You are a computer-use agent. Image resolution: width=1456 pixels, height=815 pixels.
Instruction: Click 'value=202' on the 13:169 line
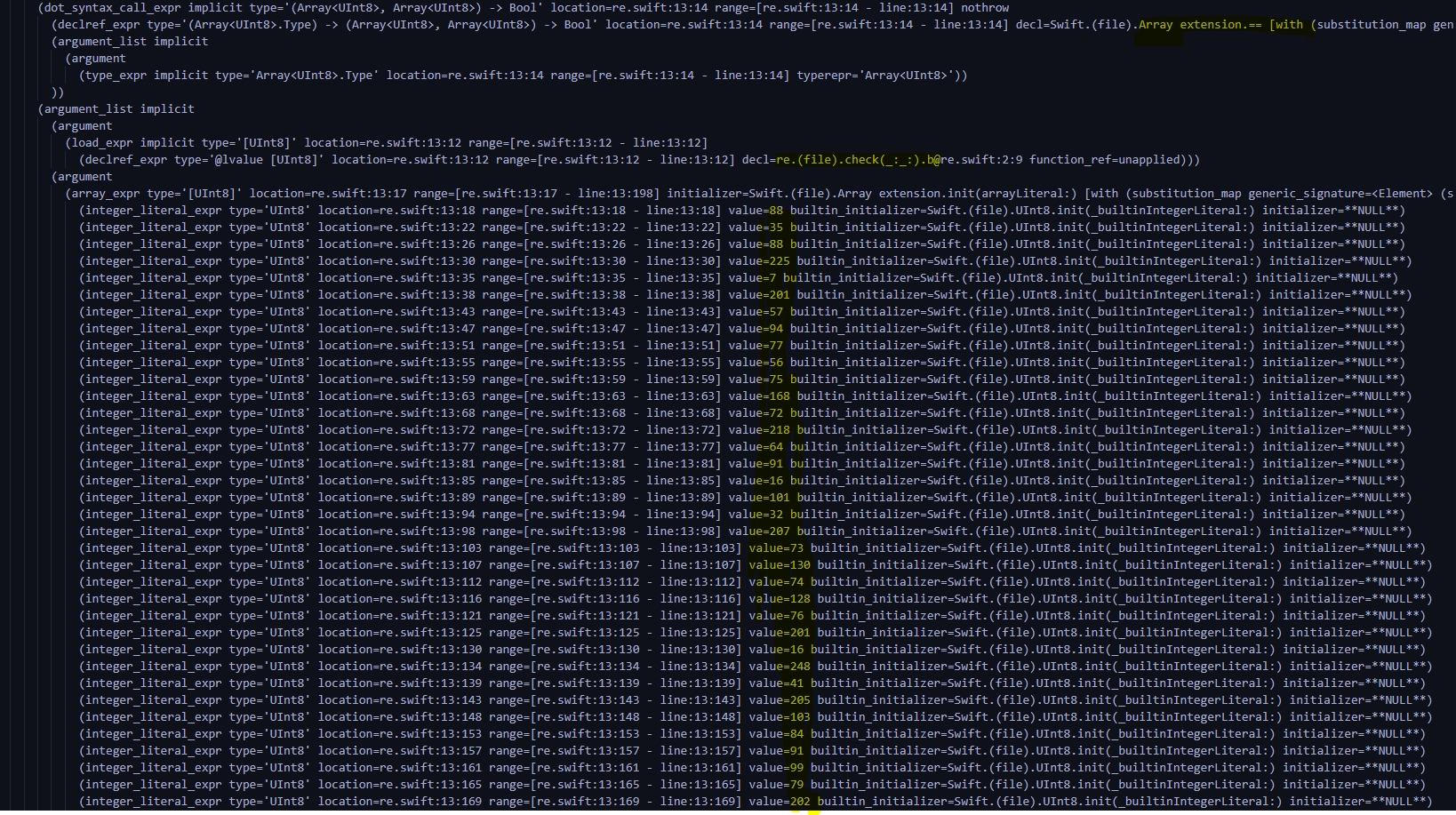tap(780, 801)
